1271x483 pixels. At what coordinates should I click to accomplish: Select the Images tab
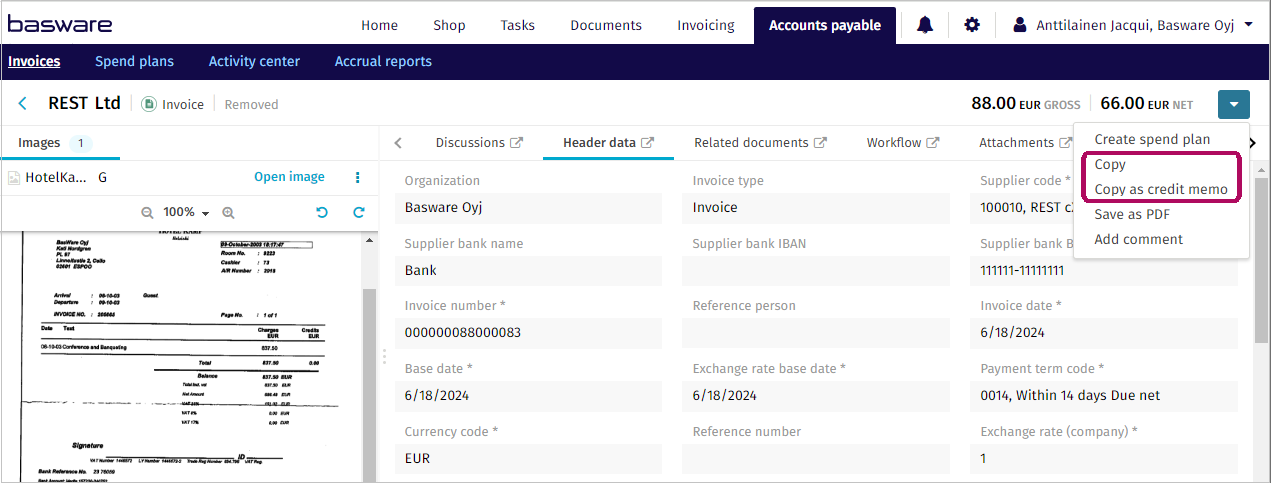click(60, 143)
